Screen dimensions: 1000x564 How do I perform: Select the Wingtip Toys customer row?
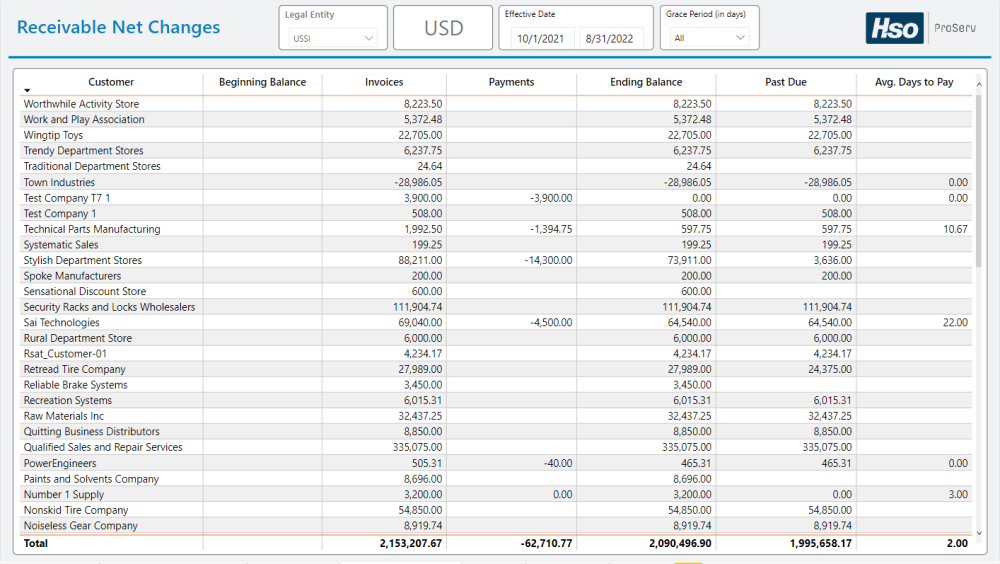tap(54, 135)
